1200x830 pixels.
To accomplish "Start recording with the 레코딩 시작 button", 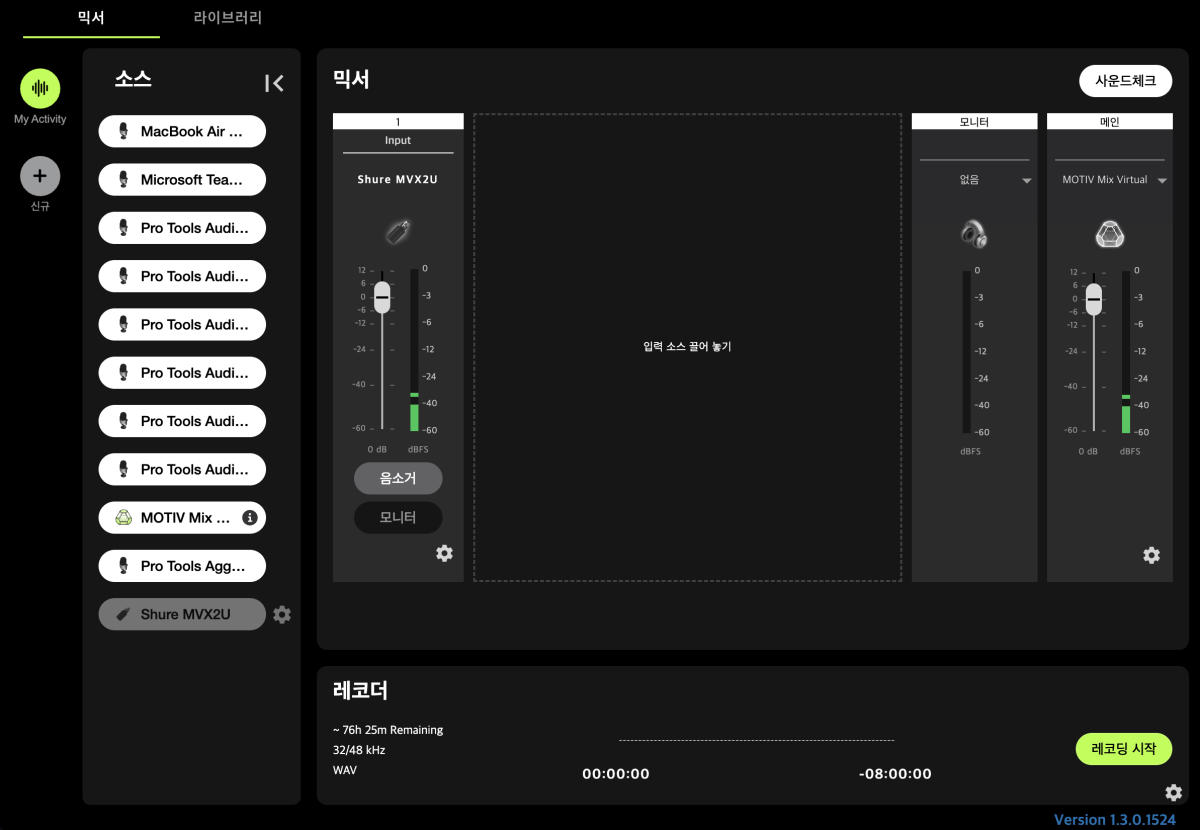I will click(x=1124, y=748).
